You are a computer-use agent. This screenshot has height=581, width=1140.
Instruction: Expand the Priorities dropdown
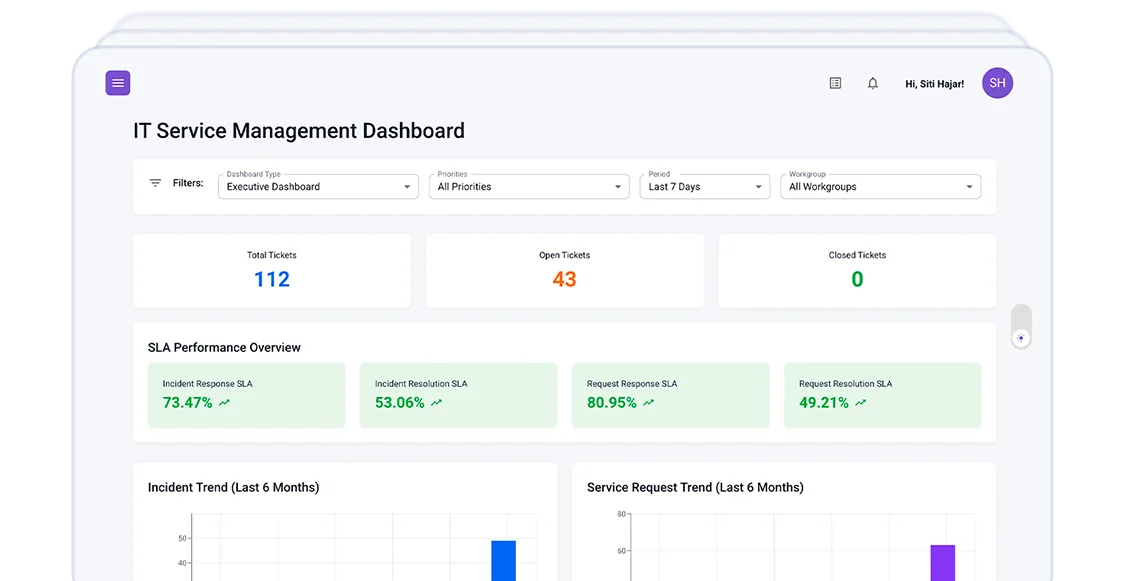pyautogui.click(x=529, y=187)
